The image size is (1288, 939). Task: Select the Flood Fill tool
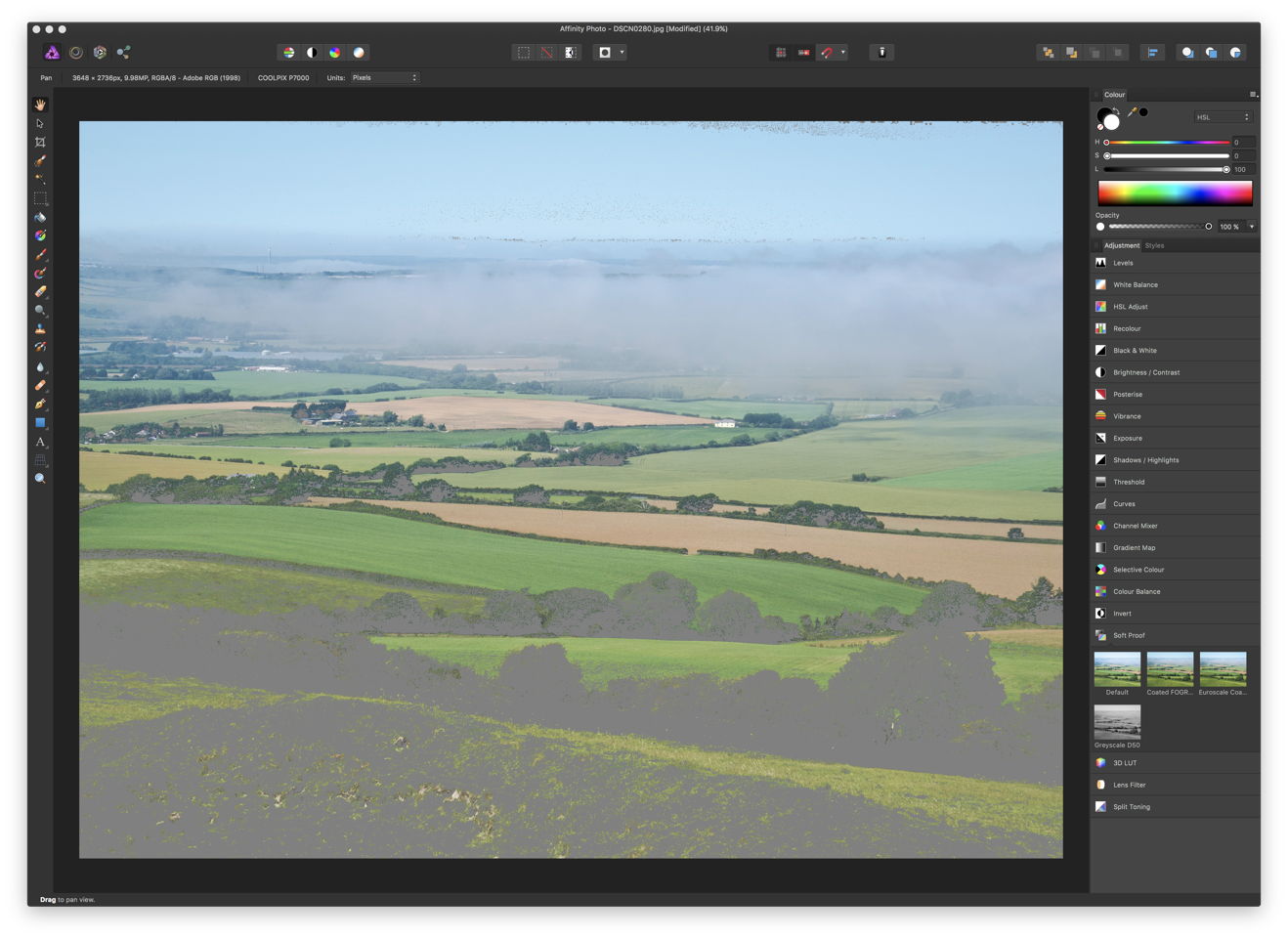[40, 217]
